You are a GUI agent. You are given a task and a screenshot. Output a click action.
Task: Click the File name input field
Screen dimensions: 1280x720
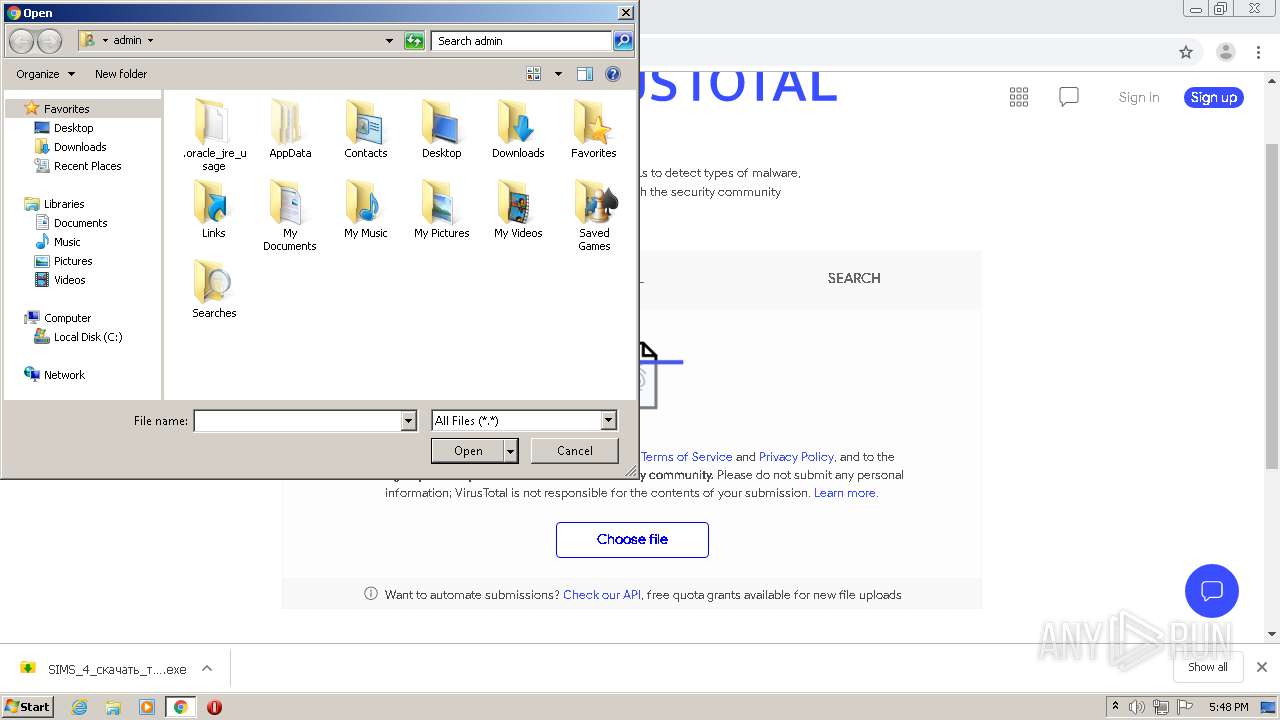[x=298, y=421]
